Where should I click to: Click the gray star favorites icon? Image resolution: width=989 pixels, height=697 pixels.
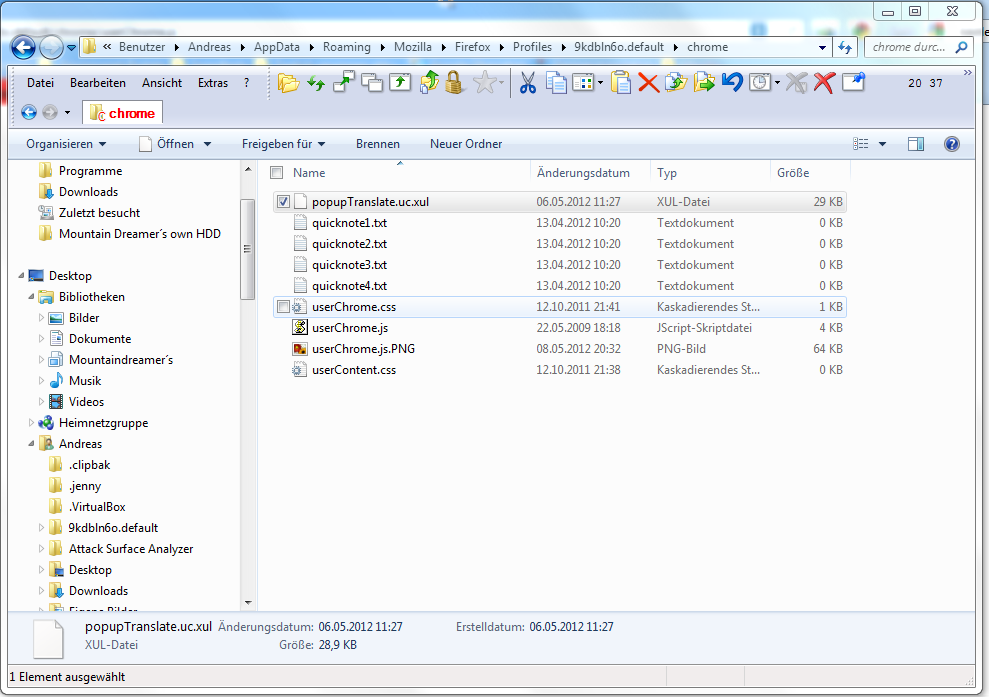pos(485,83)
